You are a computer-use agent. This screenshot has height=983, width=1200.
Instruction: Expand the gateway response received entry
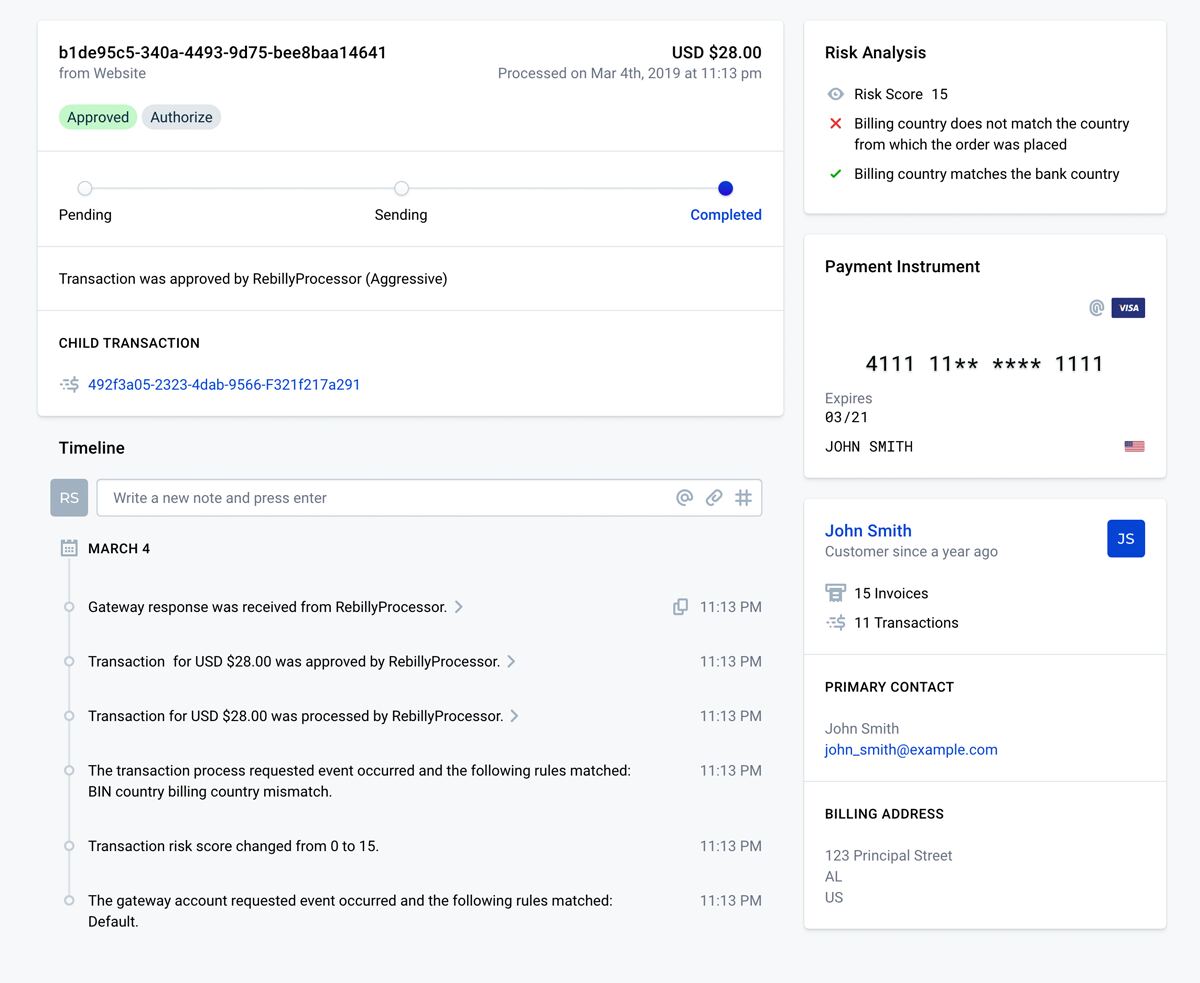[x=459, y=607]
